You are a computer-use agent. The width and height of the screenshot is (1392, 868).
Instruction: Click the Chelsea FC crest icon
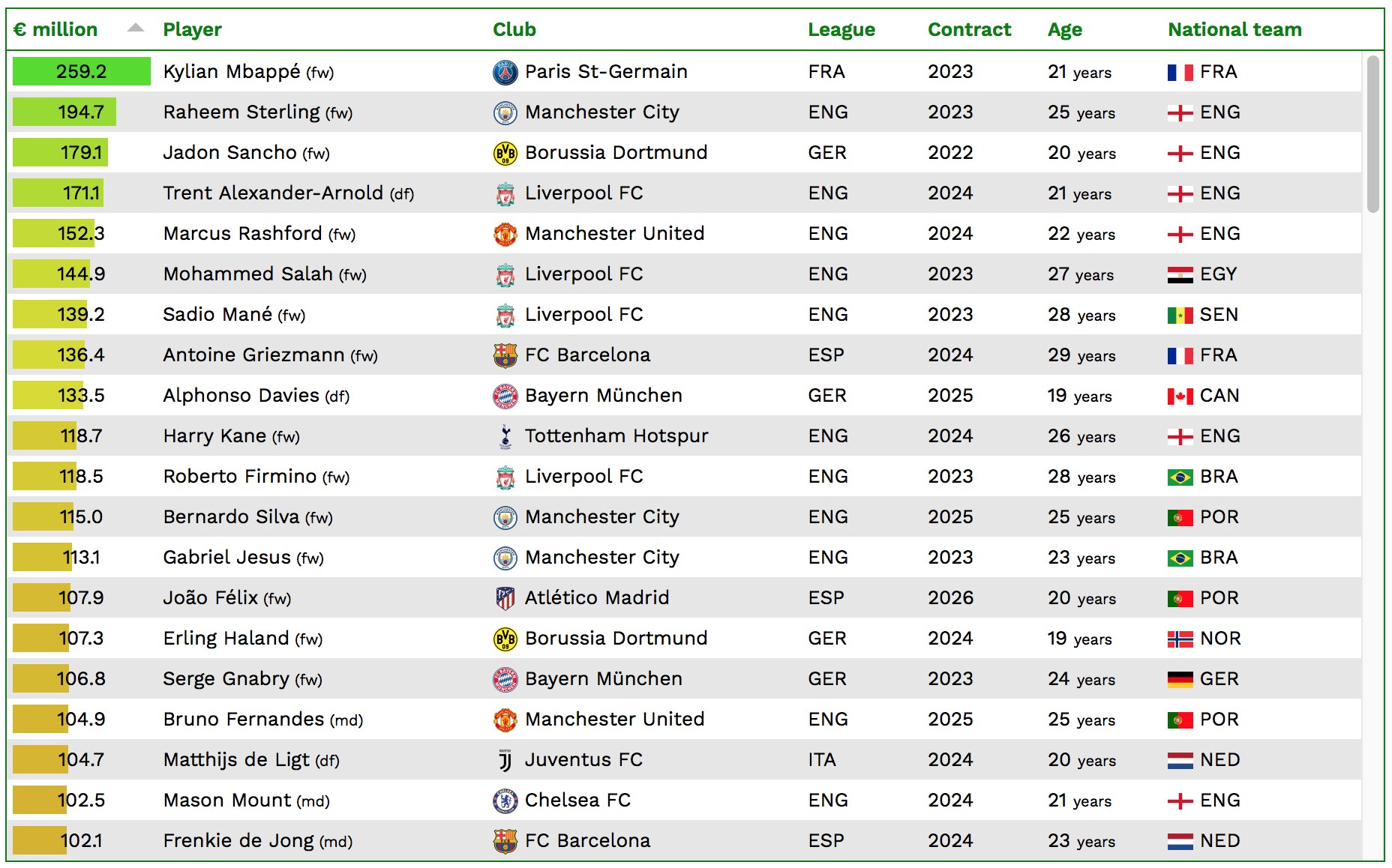(x=505, y=801)
